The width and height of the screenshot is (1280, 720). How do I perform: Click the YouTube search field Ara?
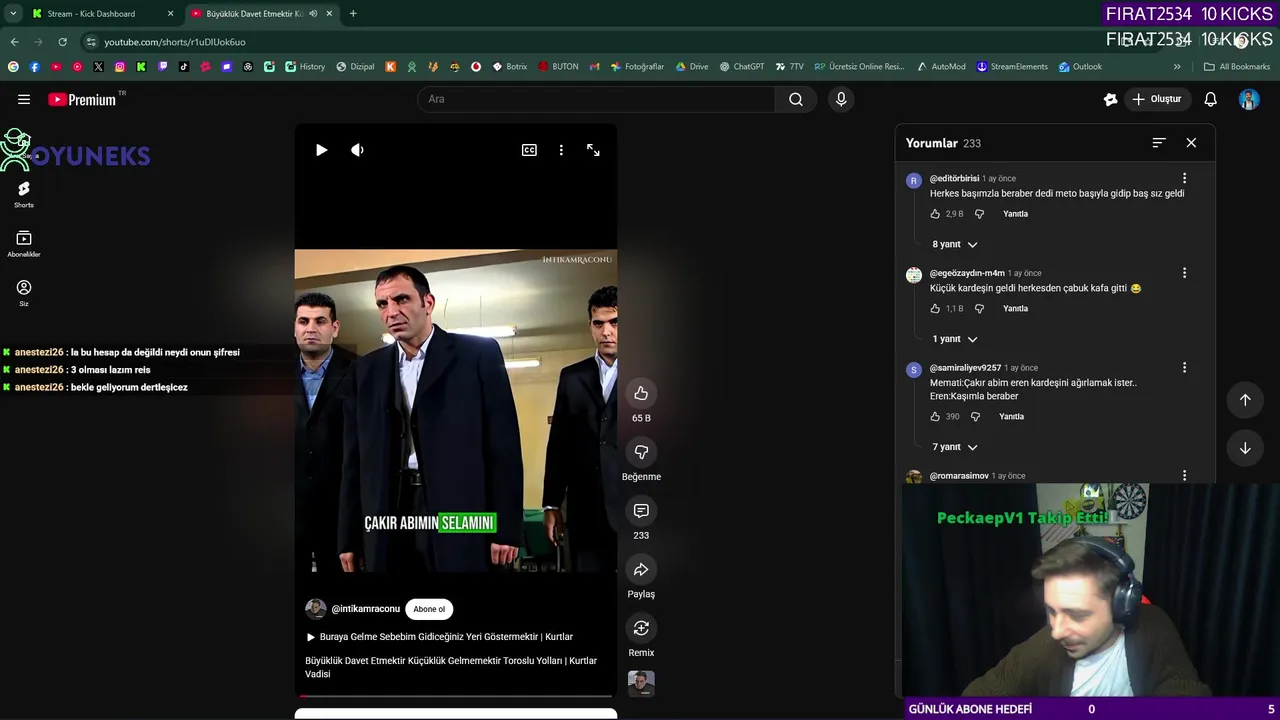[596, 99]
